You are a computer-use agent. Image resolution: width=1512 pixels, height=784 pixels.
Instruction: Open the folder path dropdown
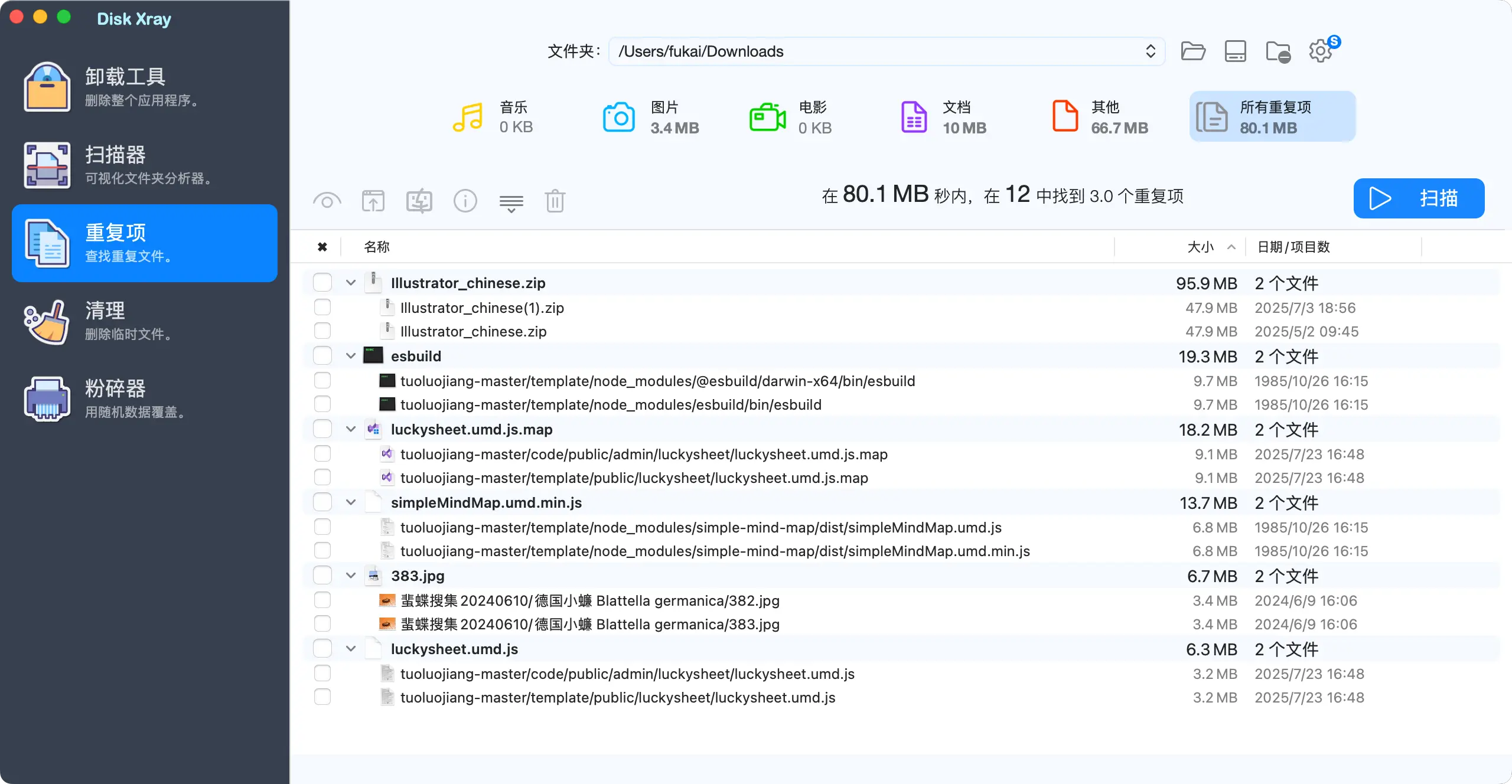[x=1150, y=51]
